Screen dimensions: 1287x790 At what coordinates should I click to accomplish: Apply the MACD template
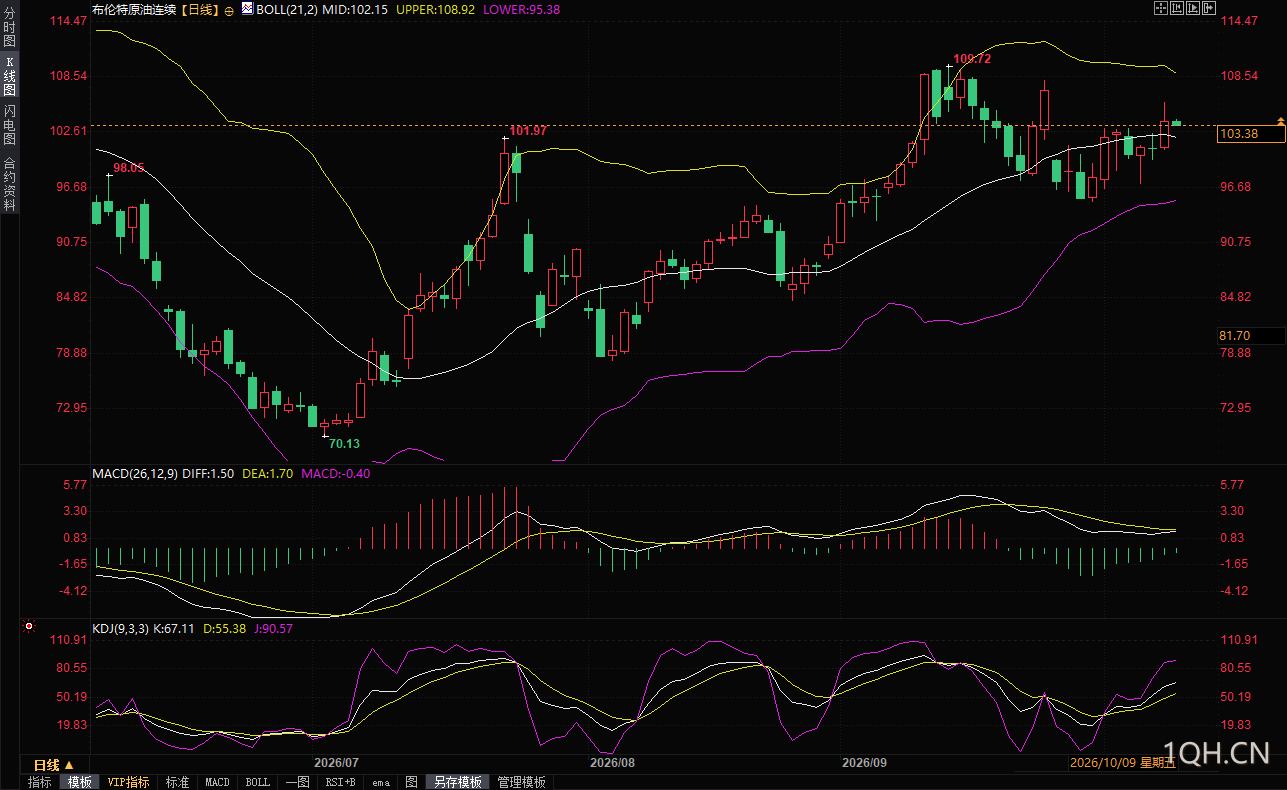coord(217,782)
